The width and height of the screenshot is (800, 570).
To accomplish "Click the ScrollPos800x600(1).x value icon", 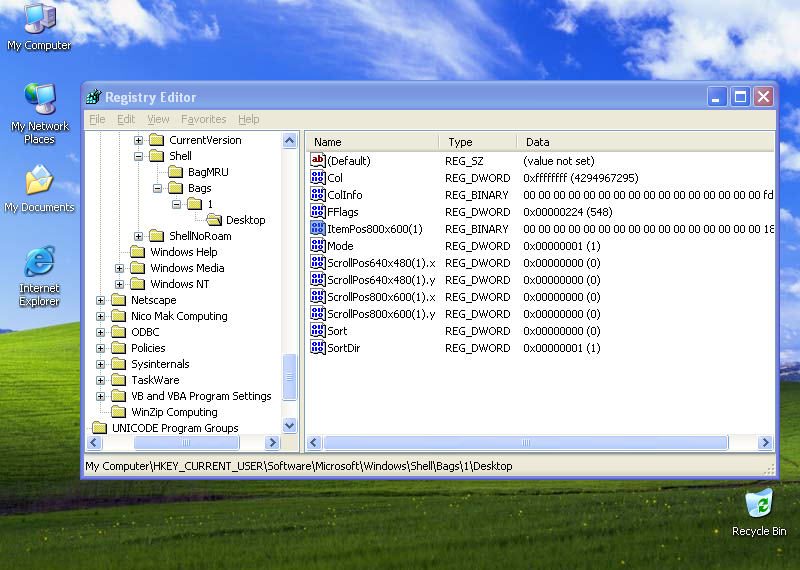I will [x=317, y=296].
